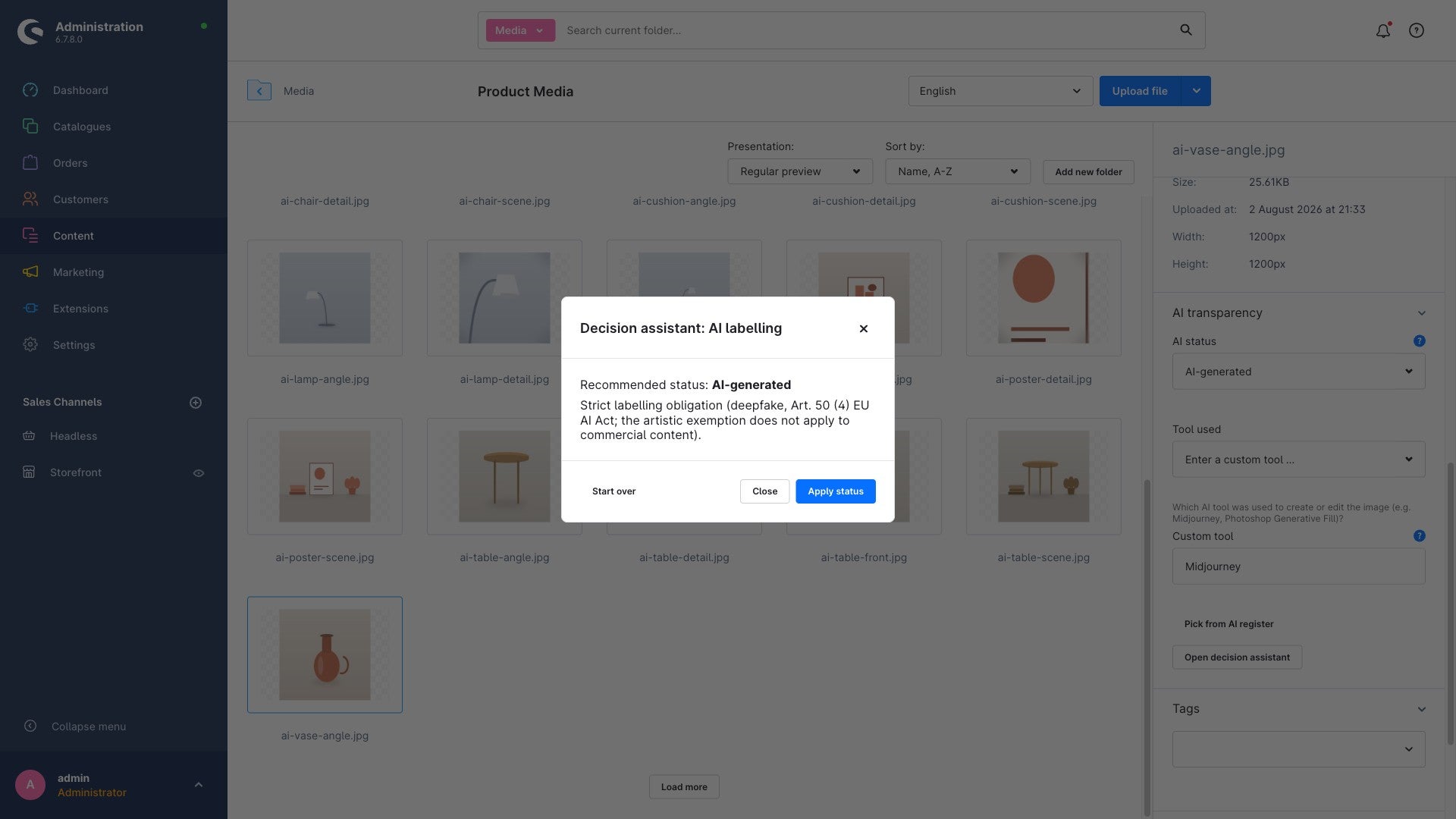Select the ai-table-angle.jpg thumbnail
Screen dimensions: 1456x819
tap(504, 476)
